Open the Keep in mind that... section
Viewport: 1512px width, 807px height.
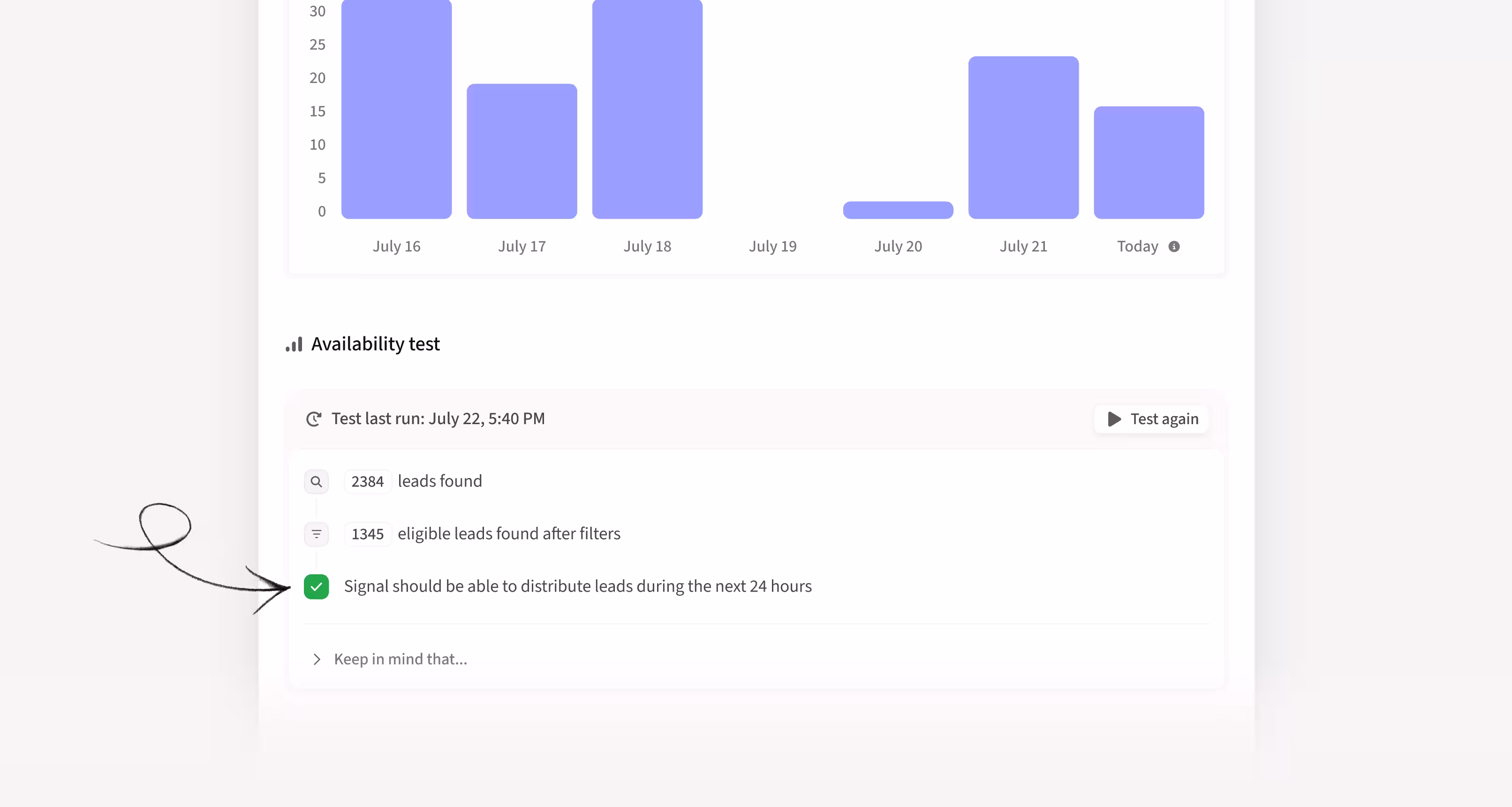point(401,659)
